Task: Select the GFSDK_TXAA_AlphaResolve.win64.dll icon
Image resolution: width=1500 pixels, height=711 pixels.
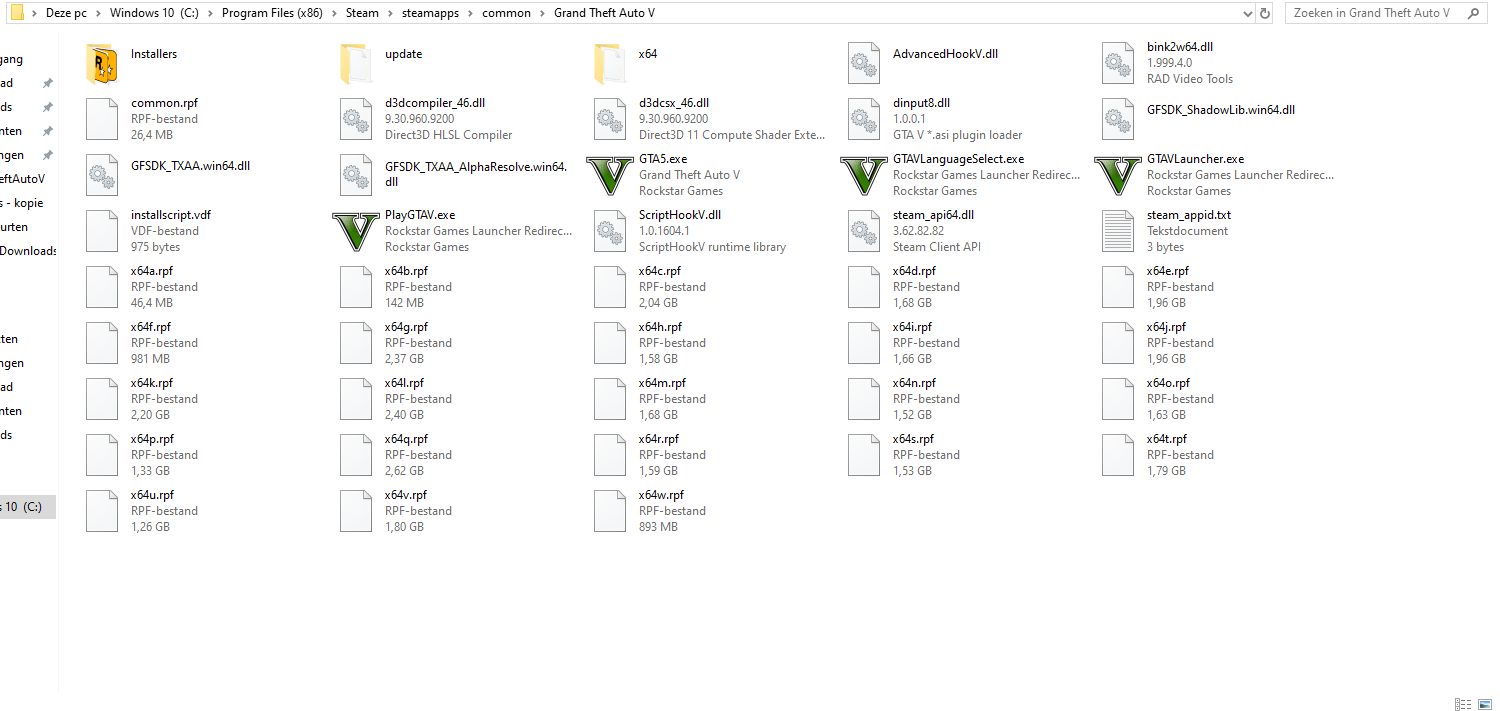Action: [x=356, y=175]
